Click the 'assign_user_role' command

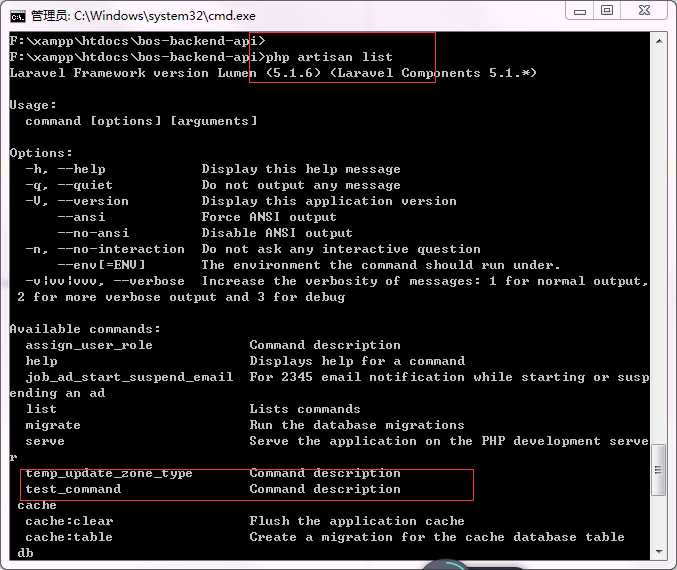[x=89, y=345]
